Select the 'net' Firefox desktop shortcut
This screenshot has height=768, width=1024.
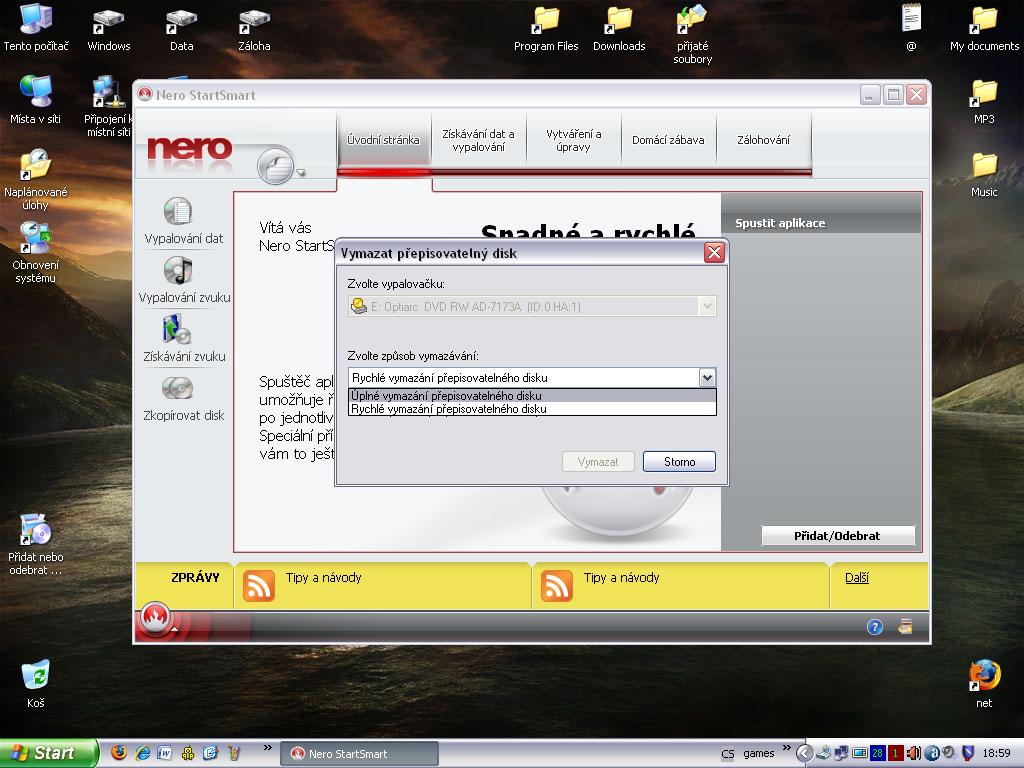pos(984,684)
